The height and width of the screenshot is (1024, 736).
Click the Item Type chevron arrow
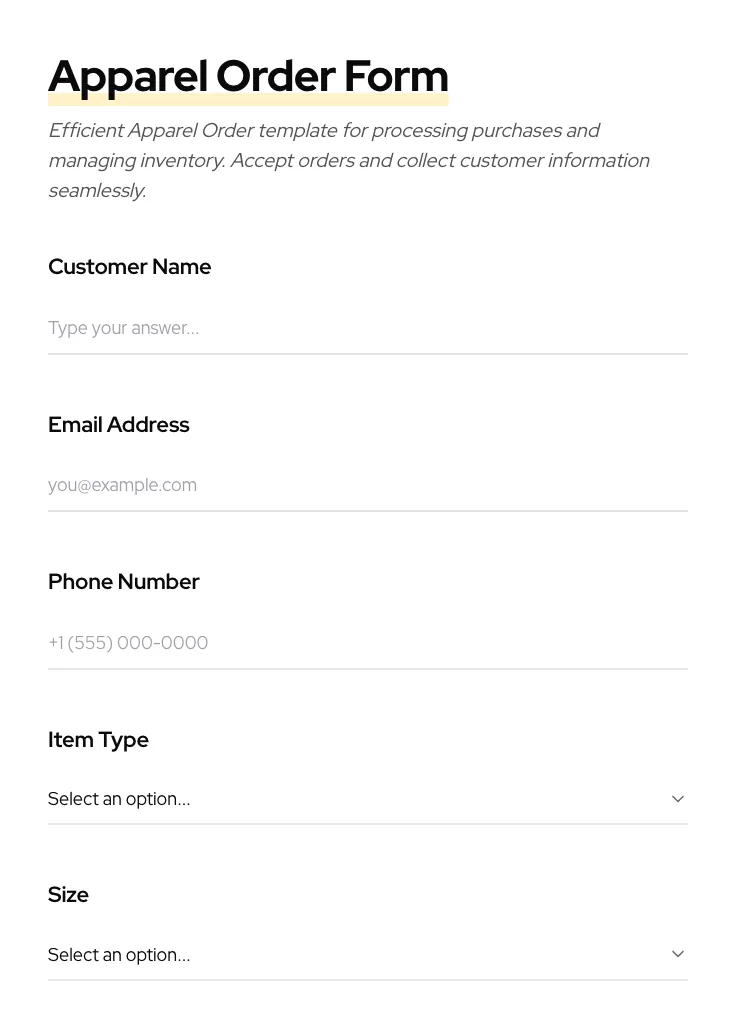677,799
